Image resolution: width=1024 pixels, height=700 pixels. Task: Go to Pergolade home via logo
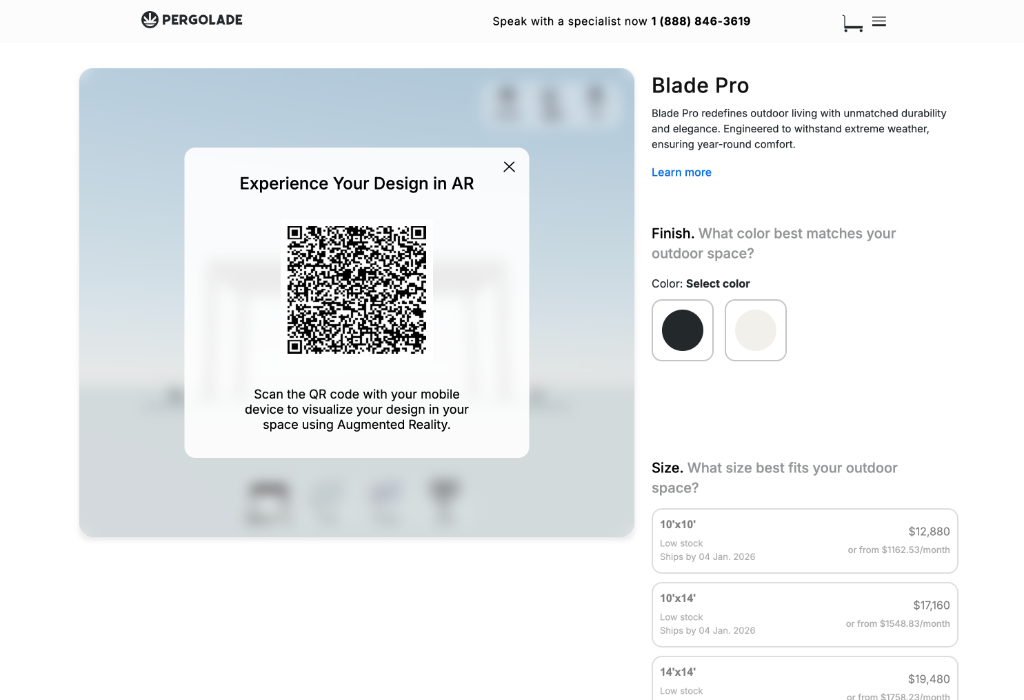coord(192,20)
